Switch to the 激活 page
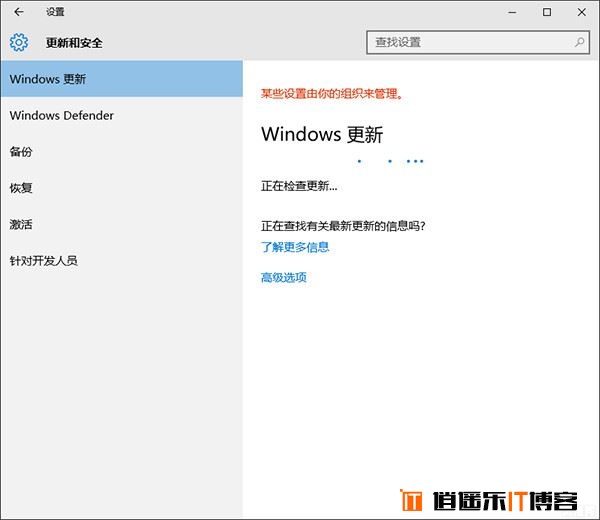The image size is (600, 520). (22, 224)
